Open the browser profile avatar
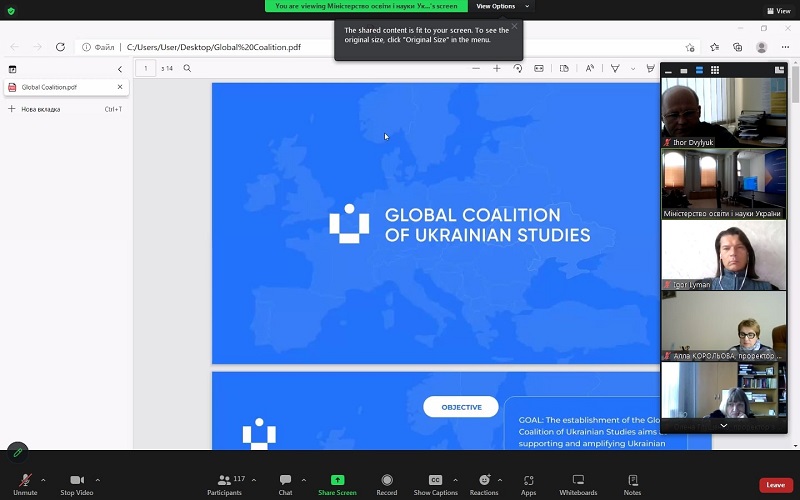The image size is (800, 500). point(762,47)
